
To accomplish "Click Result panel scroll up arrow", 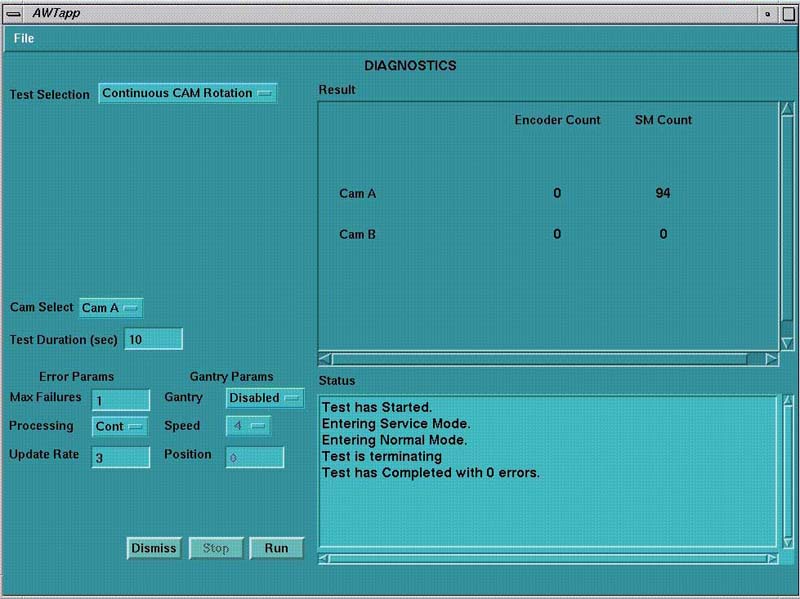I will pos(787,109).
